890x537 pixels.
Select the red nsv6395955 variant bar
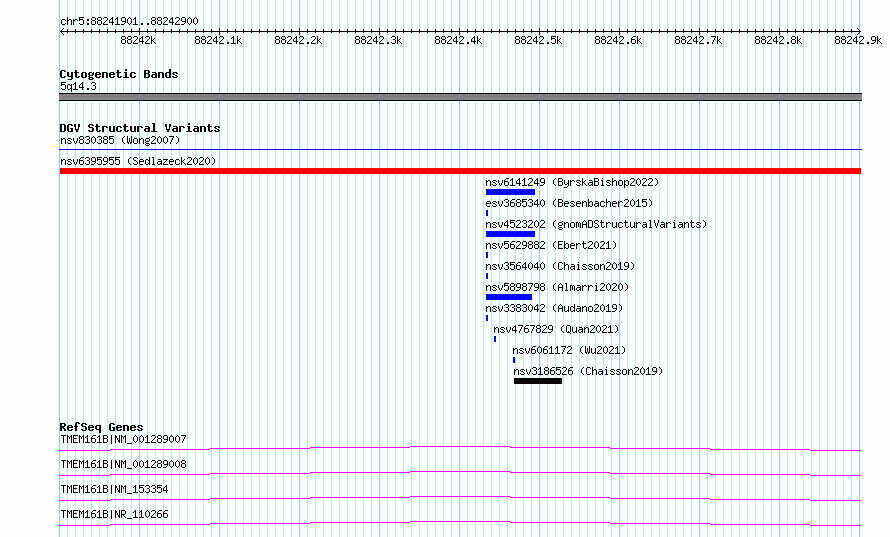[460, 171]
